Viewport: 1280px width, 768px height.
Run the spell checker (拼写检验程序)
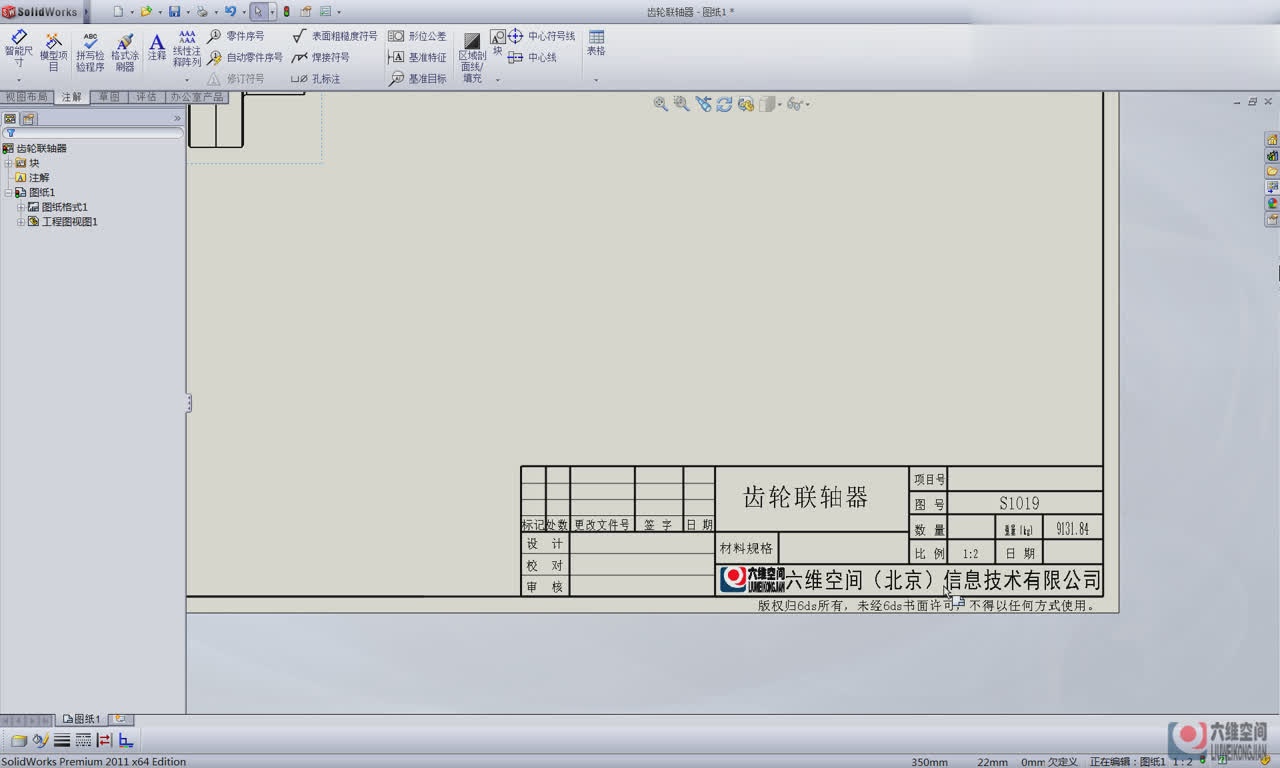tap(90, 52)
